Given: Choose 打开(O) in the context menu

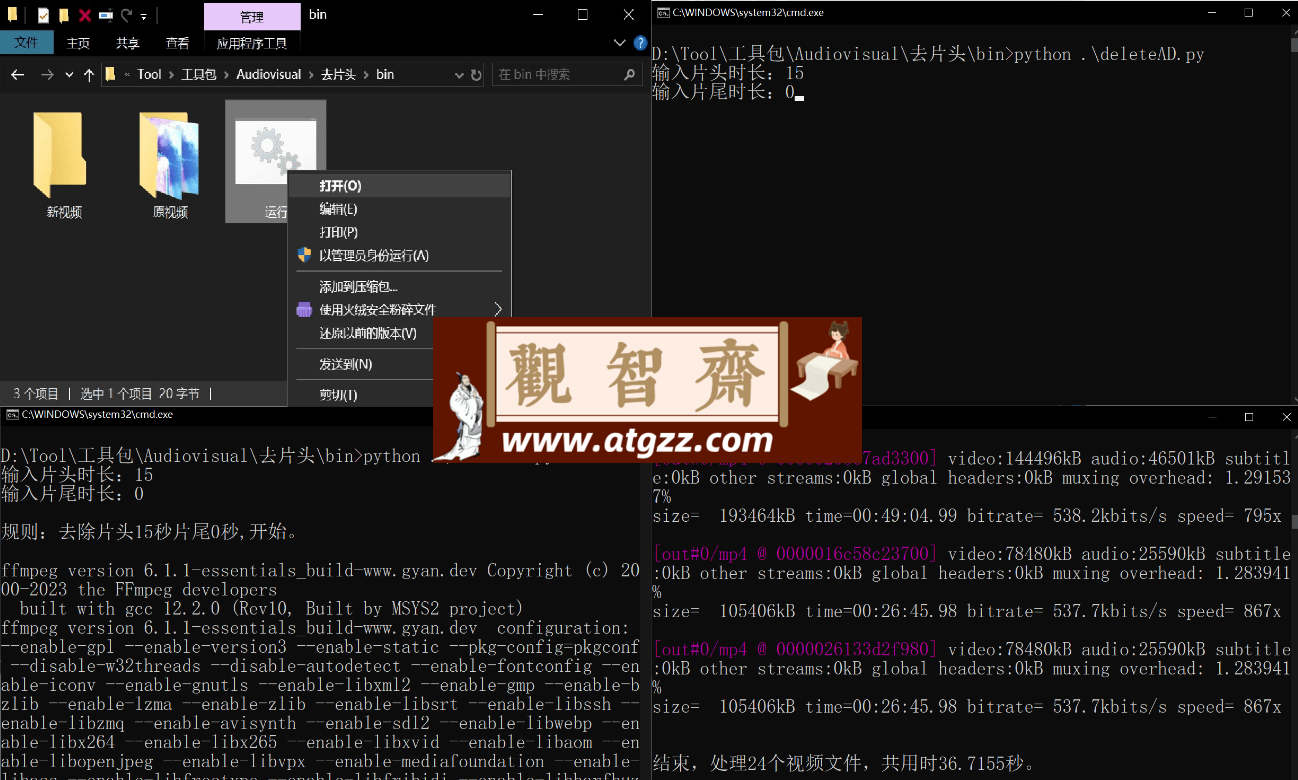Looking at the screenshot, I should pyautogui.click(x=399, y=186).
